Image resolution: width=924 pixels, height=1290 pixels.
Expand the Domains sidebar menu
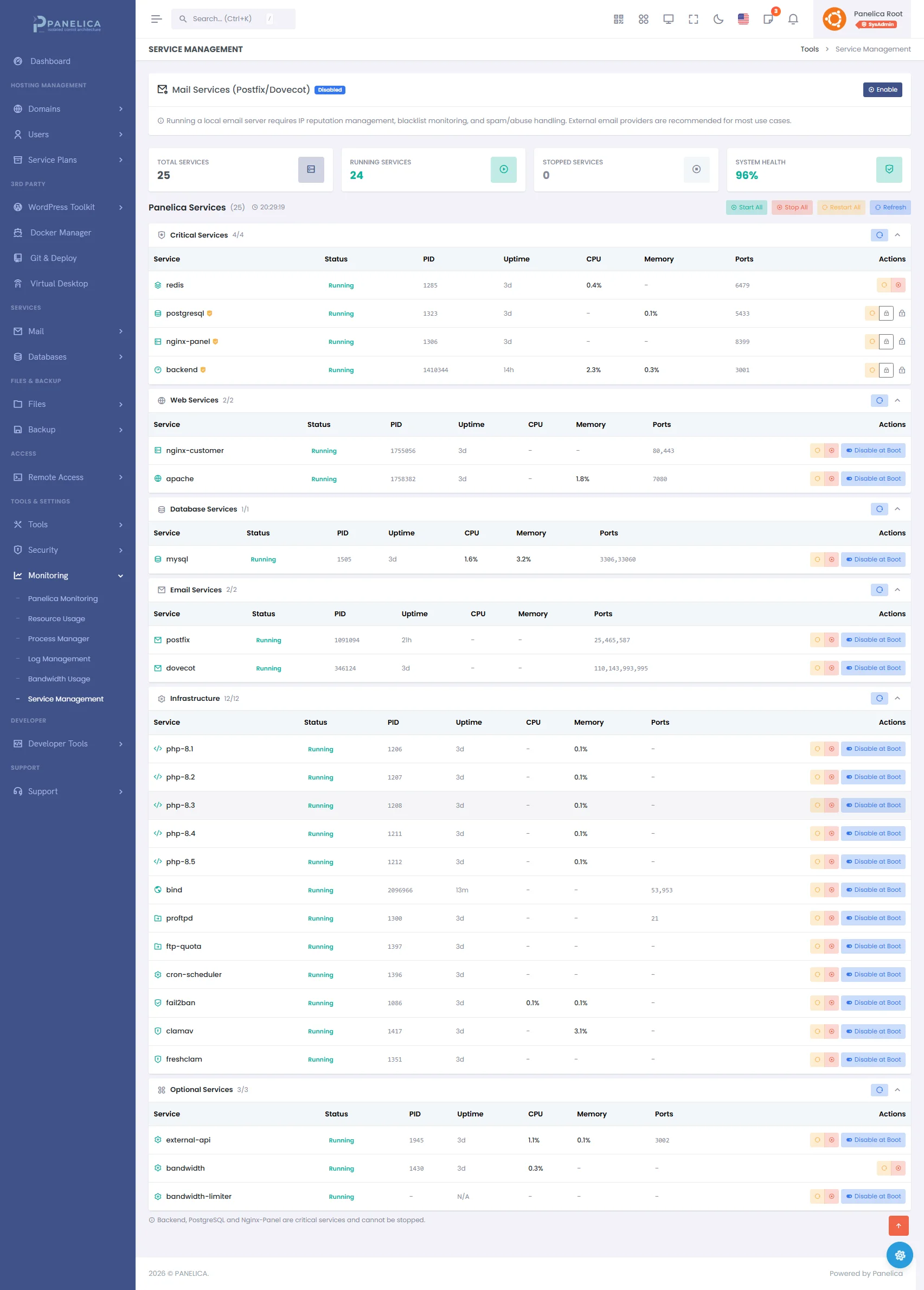pyautogui.click(x=68, y=109)
